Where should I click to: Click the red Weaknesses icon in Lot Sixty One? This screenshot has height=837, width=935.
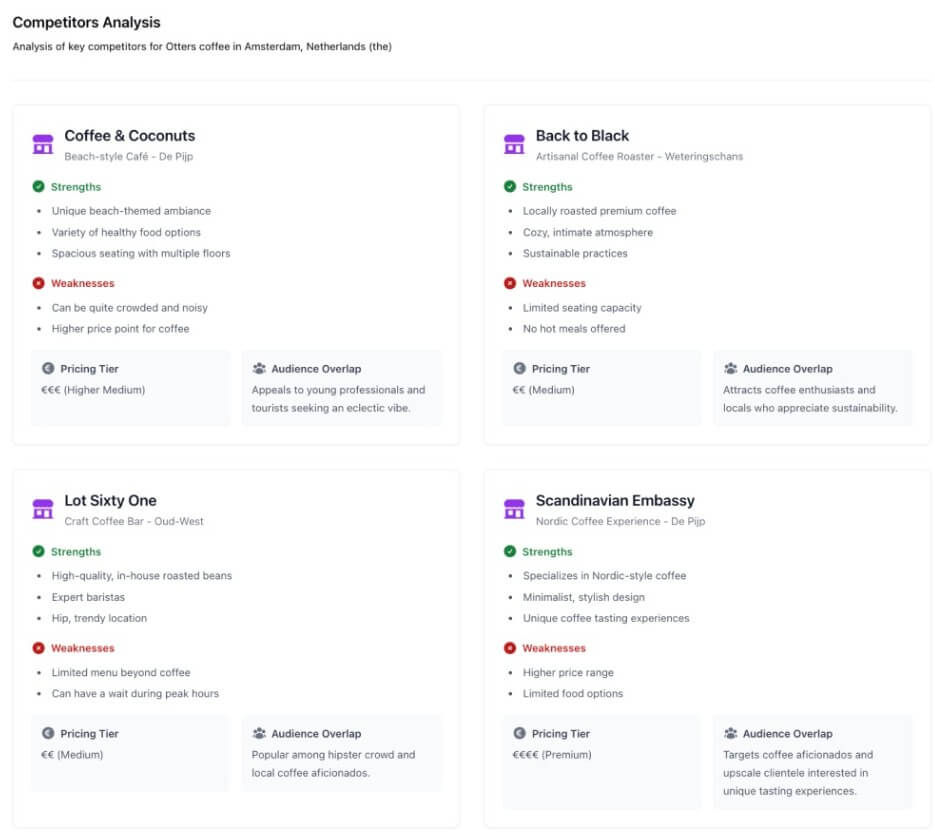tap(39, 648)
